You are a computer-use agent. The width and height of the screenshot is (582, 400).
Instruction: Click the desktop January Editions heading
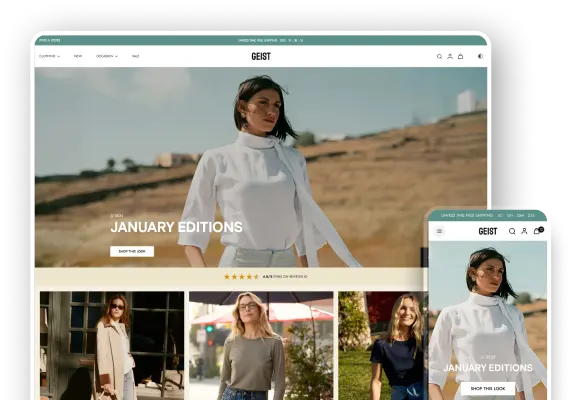(x=176, y=227)
